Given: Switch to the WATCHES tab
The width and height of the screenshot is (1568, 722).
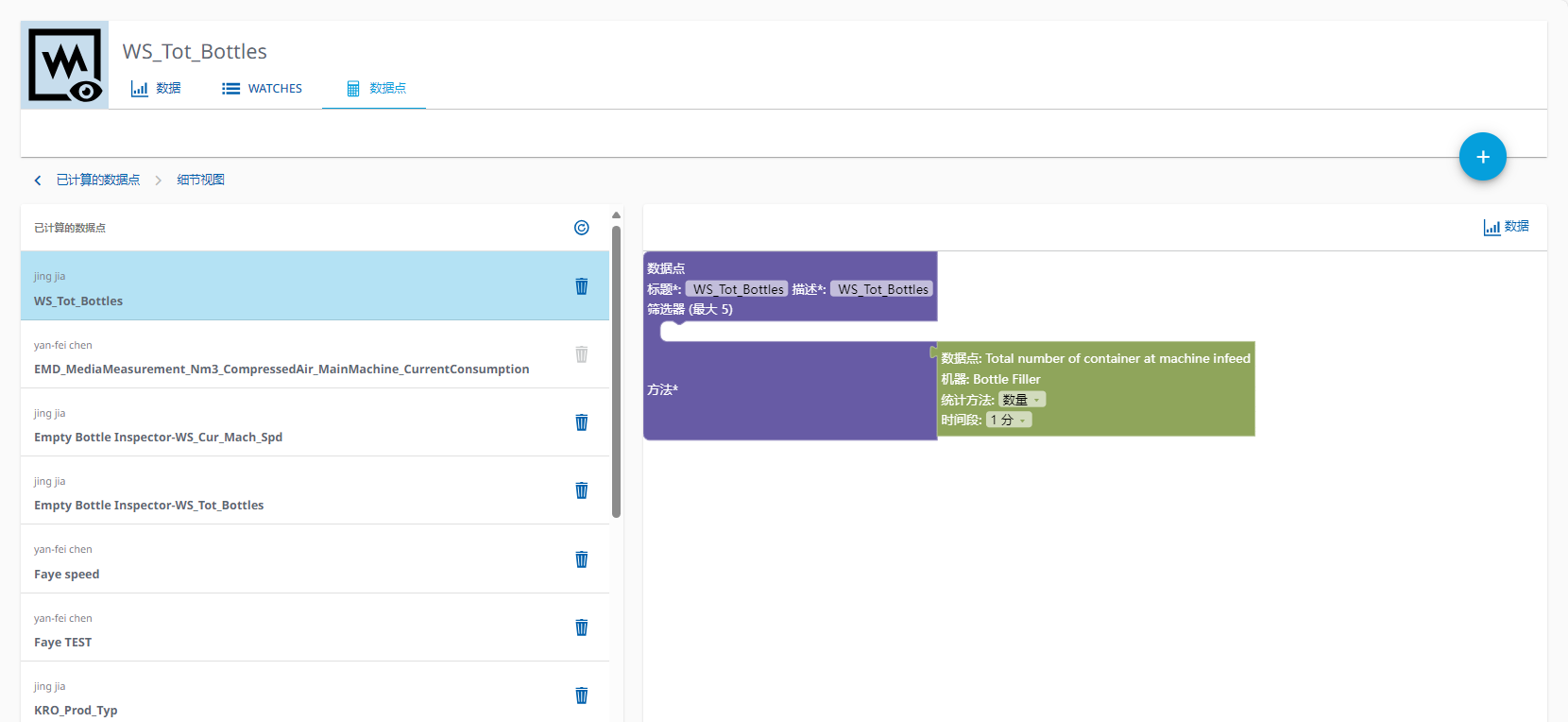Looking at the screenshot, I should click(x=263, y=89).
